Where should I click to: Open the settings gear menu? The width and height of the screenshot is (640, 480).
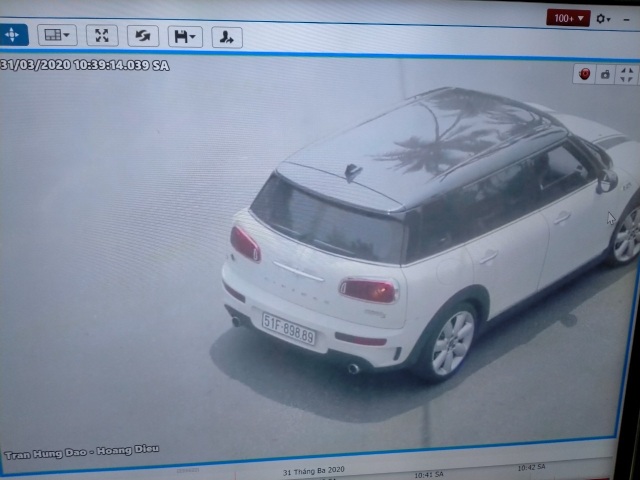coord(603,18)
